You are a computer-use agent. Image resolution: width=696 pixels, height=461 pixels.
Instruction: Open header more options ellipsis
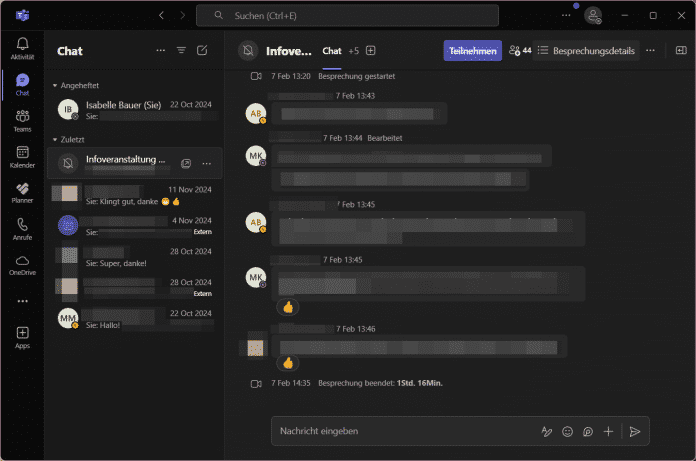[650, 50]
